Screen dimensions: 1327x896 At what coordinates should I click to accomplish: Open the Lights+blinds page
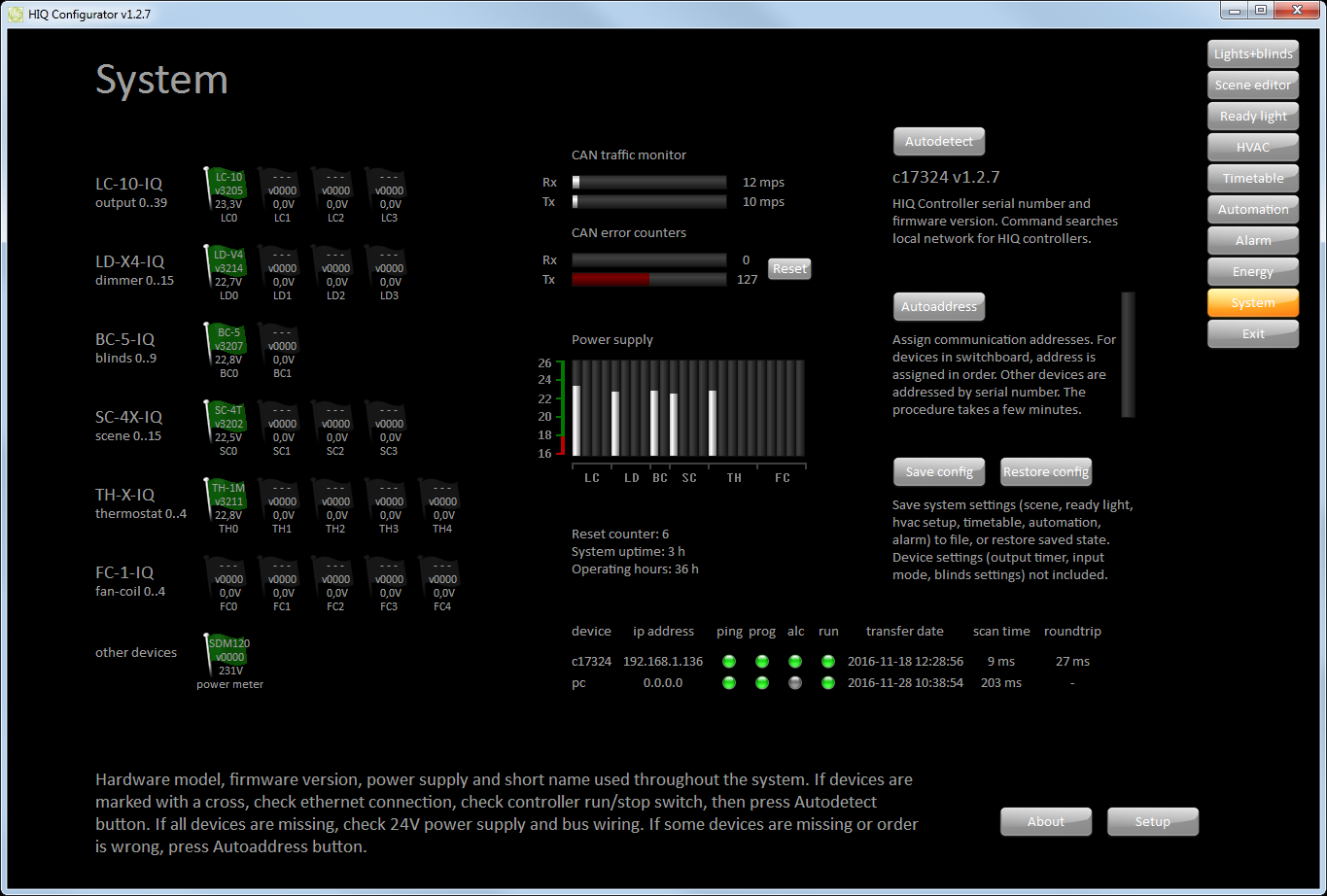1253,54
